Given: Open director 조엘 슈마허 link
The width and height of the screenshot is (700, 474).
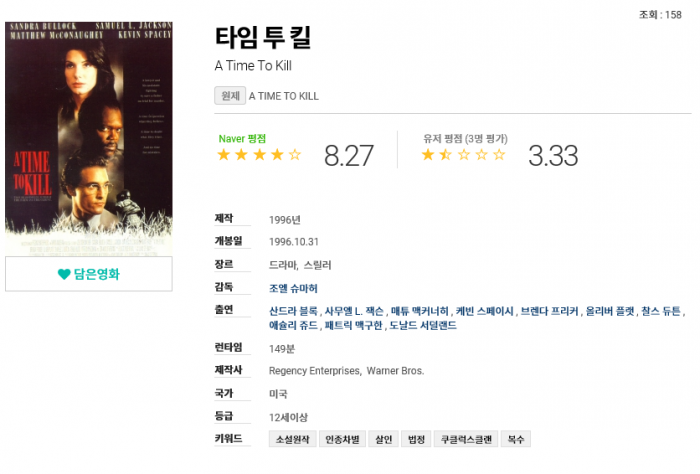Looking at the screenshot, I should [293, 288].
